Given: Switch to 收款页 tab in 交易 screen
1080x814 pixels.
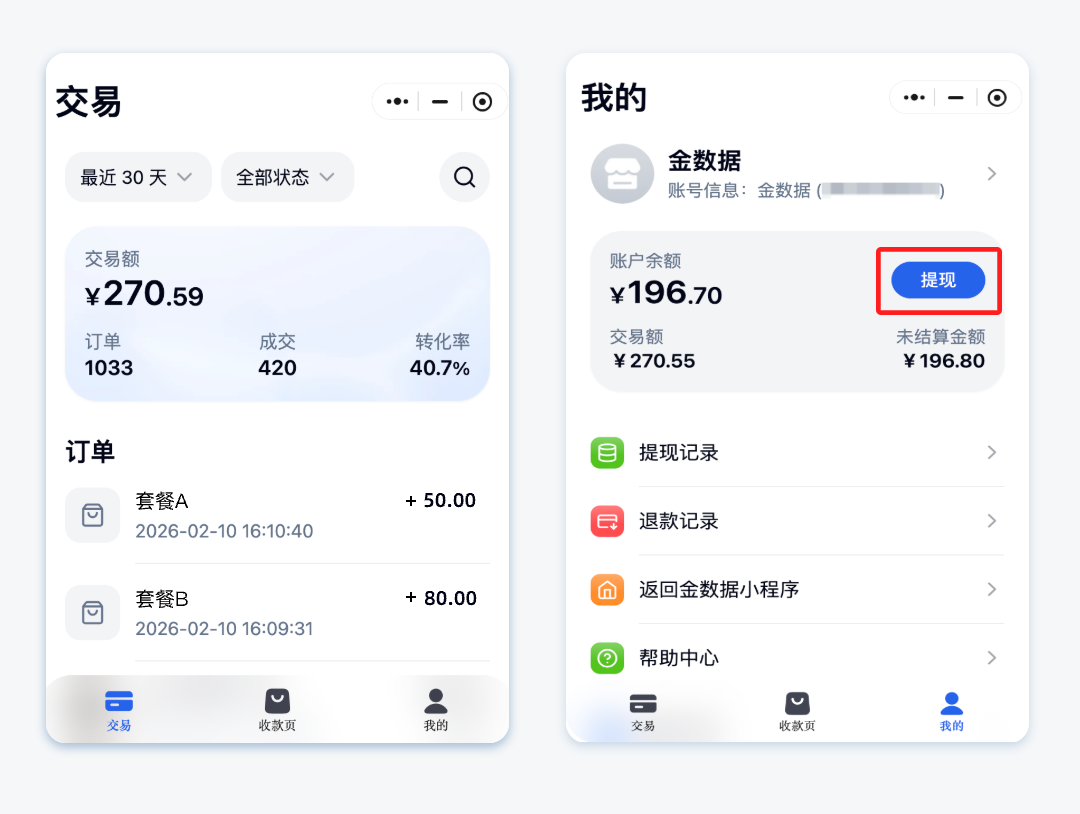Looking at the screenshot, I should pos(277,710).
